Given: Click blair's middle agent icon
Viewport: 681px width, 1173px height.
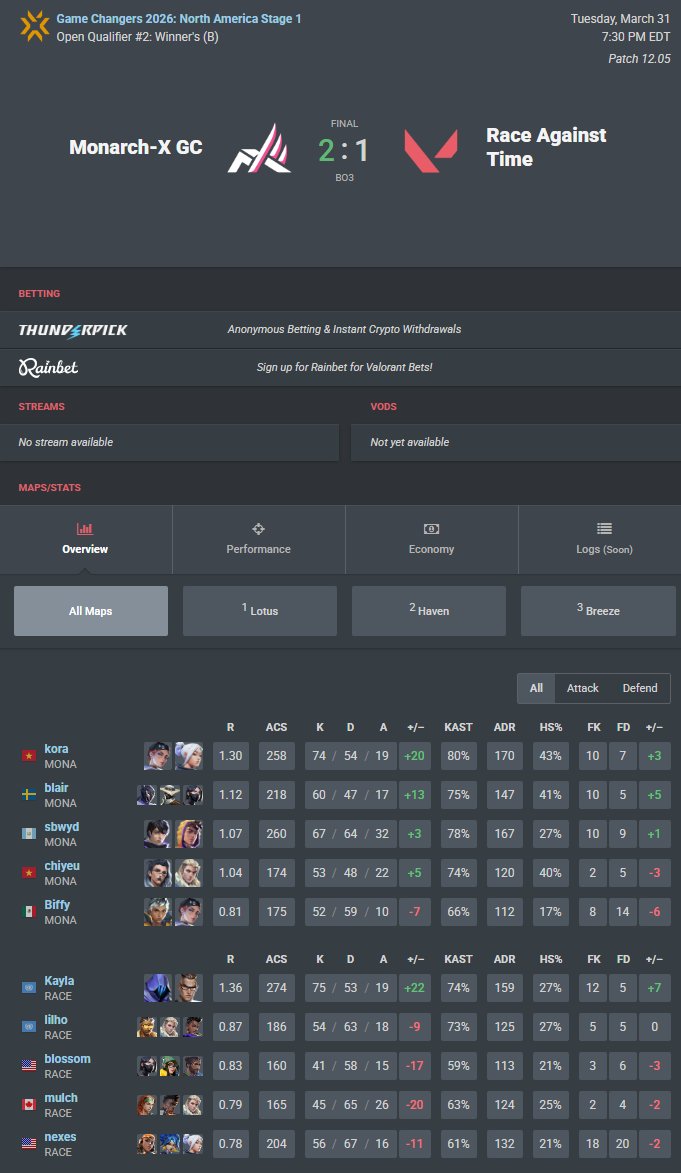Looking at the screenshot, I should (x=170, y=794).
